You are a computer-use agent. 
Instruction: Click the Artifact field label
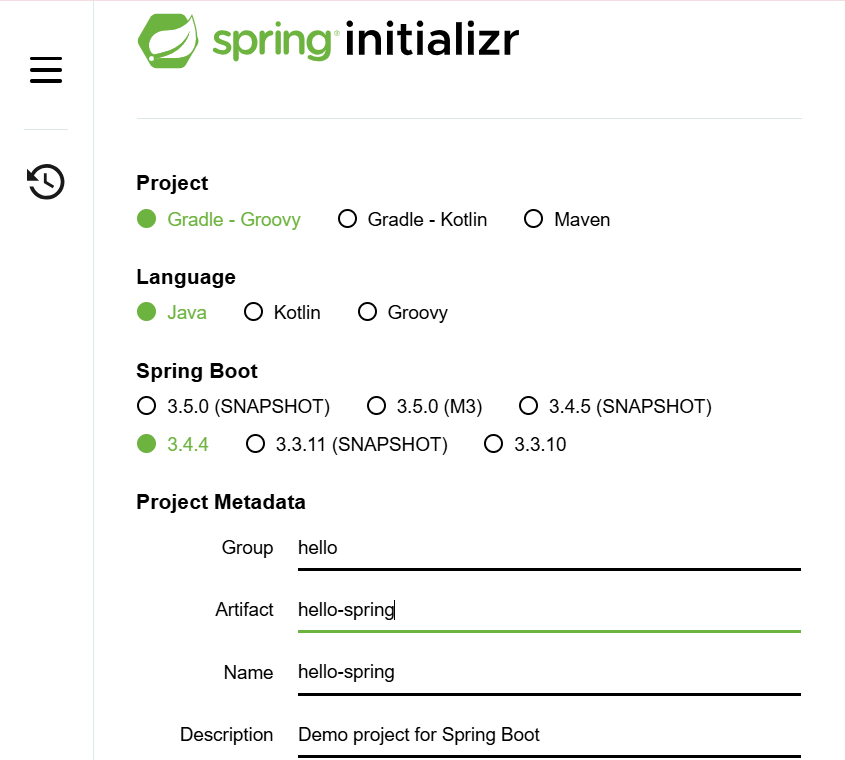[245, 610]
